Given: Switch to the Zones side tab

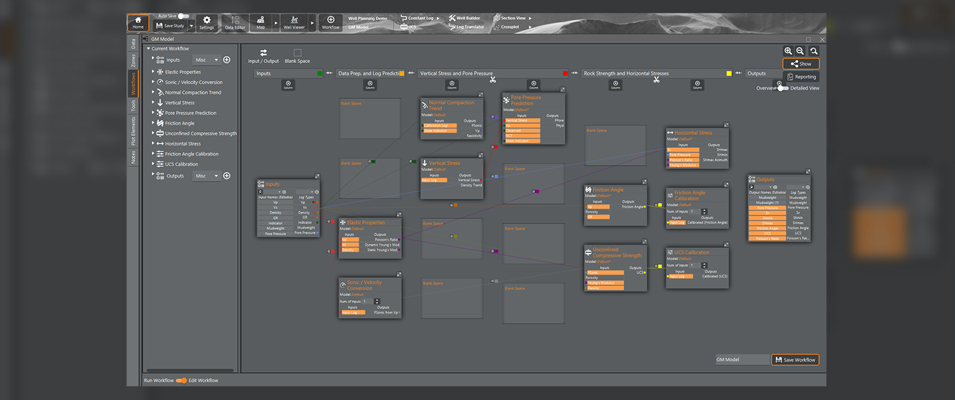Looking at the screenshot, I should click(x=133, y=62).
